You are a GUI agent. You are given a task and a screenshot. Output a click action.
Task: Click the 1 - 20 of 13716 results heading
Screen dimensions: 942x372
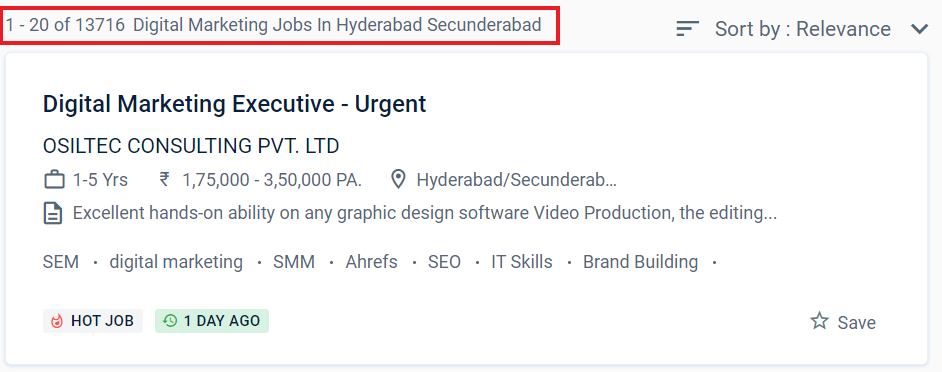[274, 25]
